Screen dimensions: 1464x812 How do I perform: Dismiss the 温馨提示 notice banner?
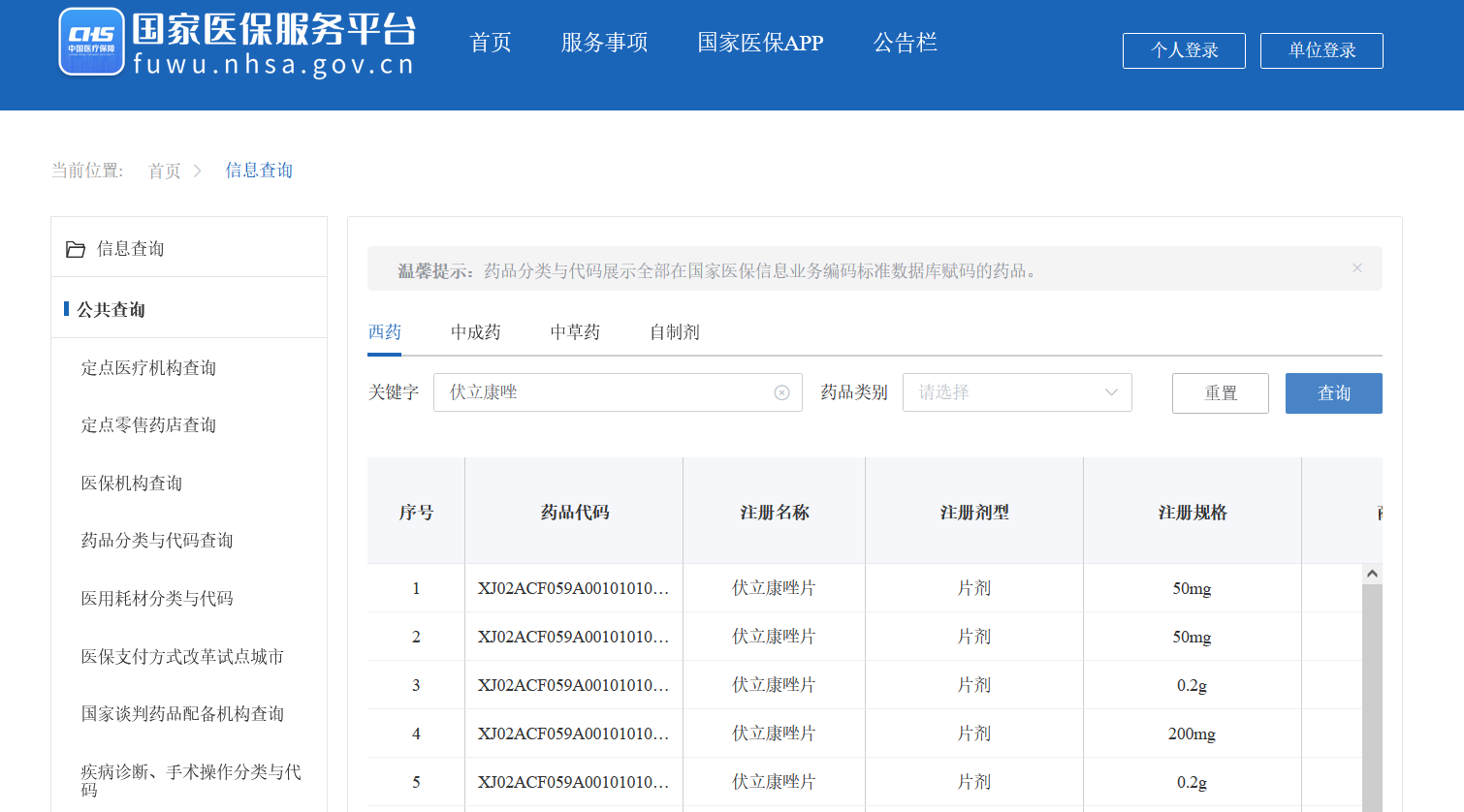1356,268
